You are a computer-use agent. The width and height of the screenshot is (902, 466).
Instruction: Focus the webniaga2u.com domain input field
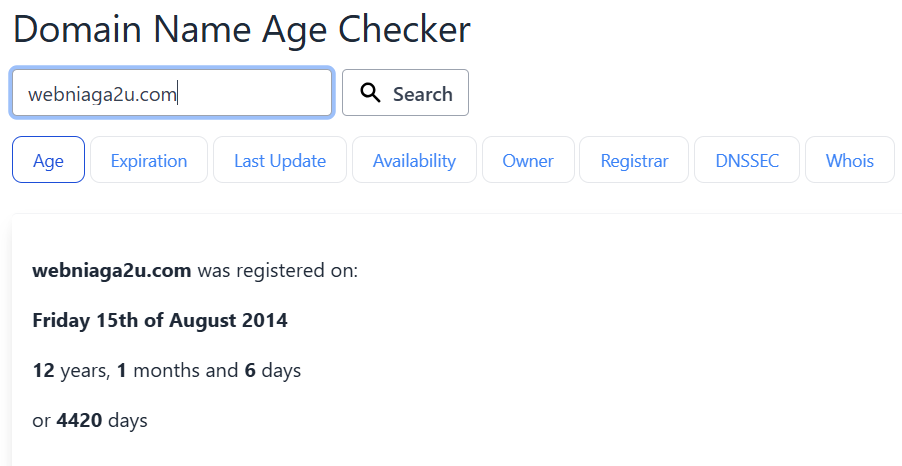click(x=172, y=93)
